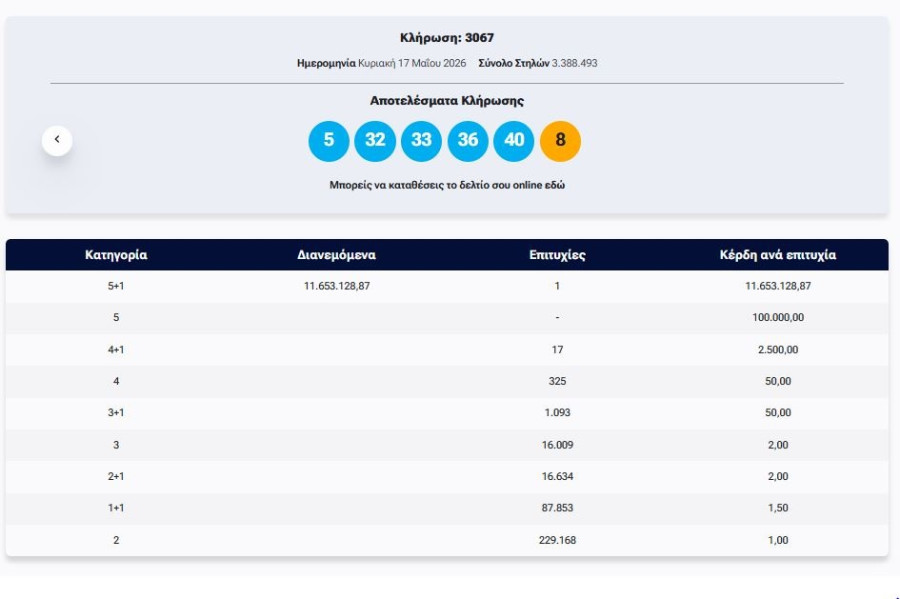Click the Κέρδη ανά επιτυχία column header

coord(778,255)
